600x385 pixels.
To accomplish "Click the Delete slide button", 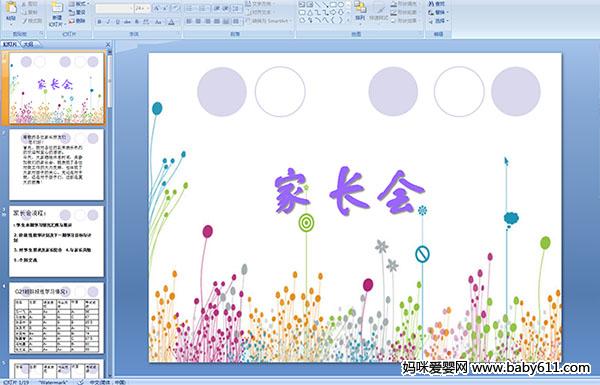I will [x=77, y=21].
